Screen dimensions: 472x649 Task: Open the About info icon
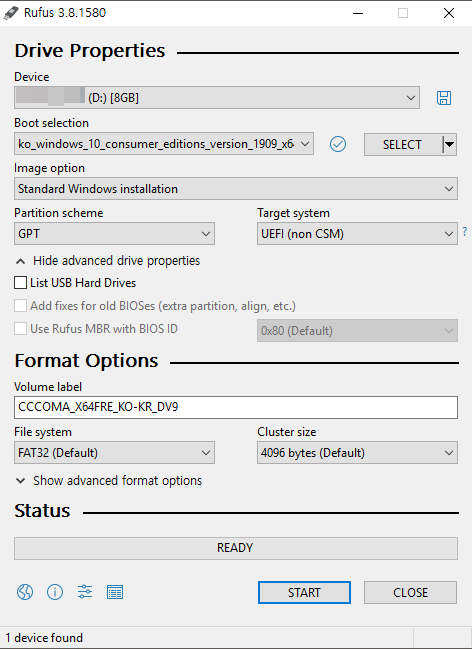point(55,592)
